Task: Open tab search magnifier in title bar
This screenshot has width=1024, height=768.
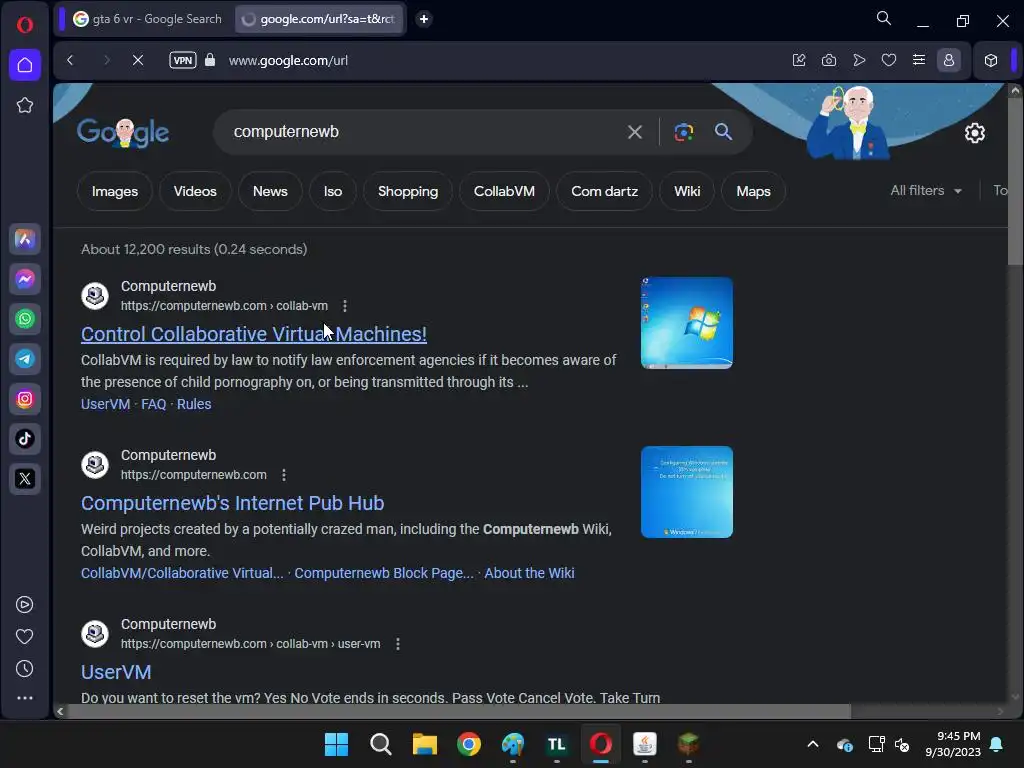Action: pyautogui.click(x=884, y=18)
